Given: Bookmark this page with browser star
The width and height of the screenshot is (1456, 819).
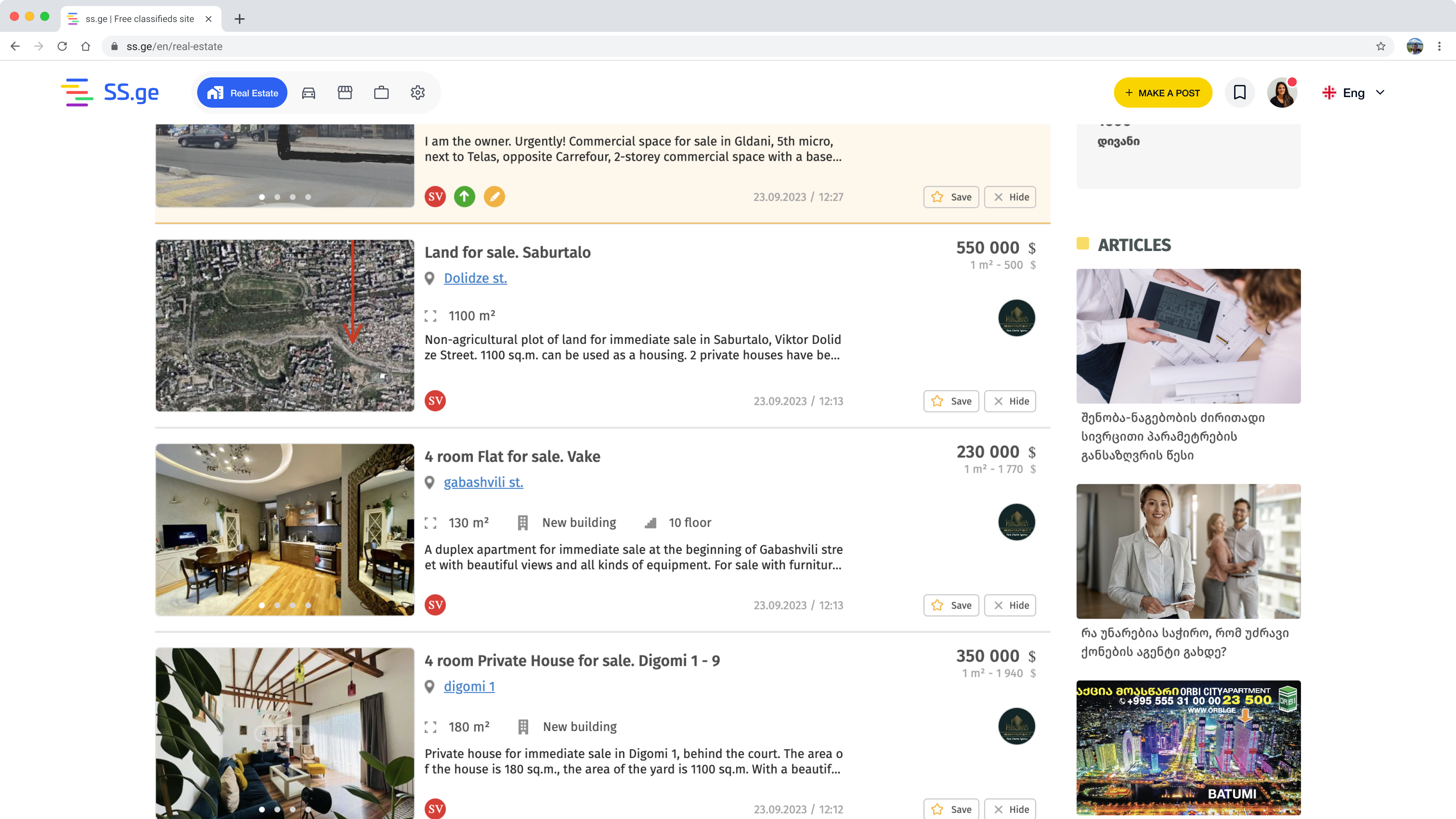Looking at the screenshot, I should [1381, 46].
